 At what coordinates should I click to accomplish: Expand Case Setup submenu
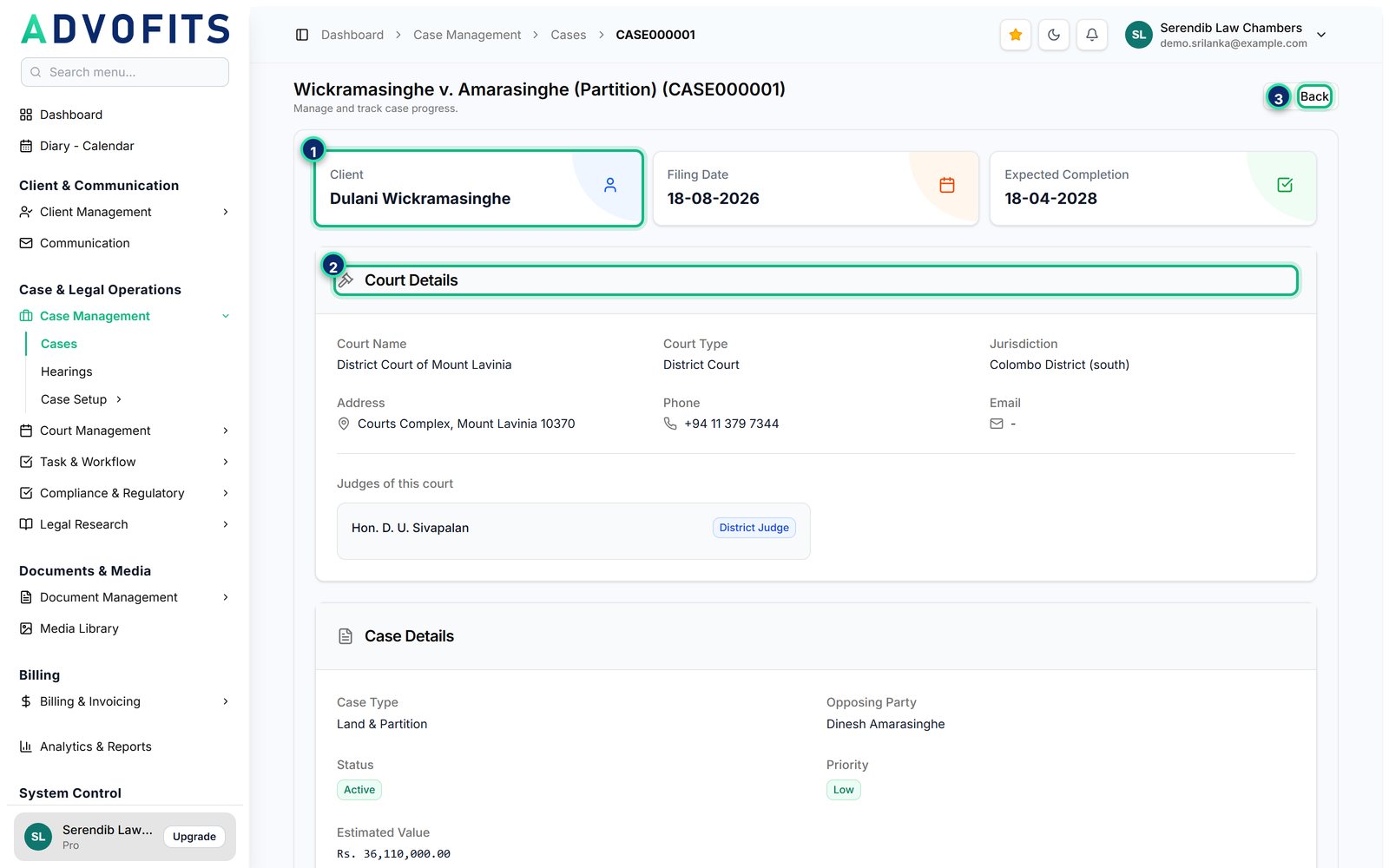tap(82, 399)
